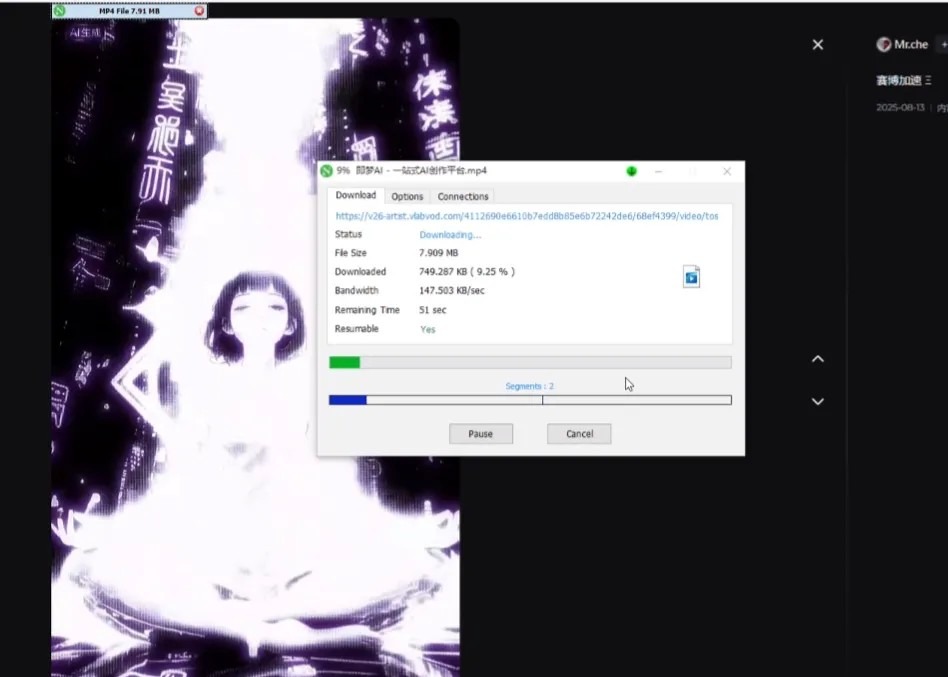The image size is (948, 677).
Task: Click the vlabvod.com download URL link
Action: pyautogui.click(x=527, y=215)
